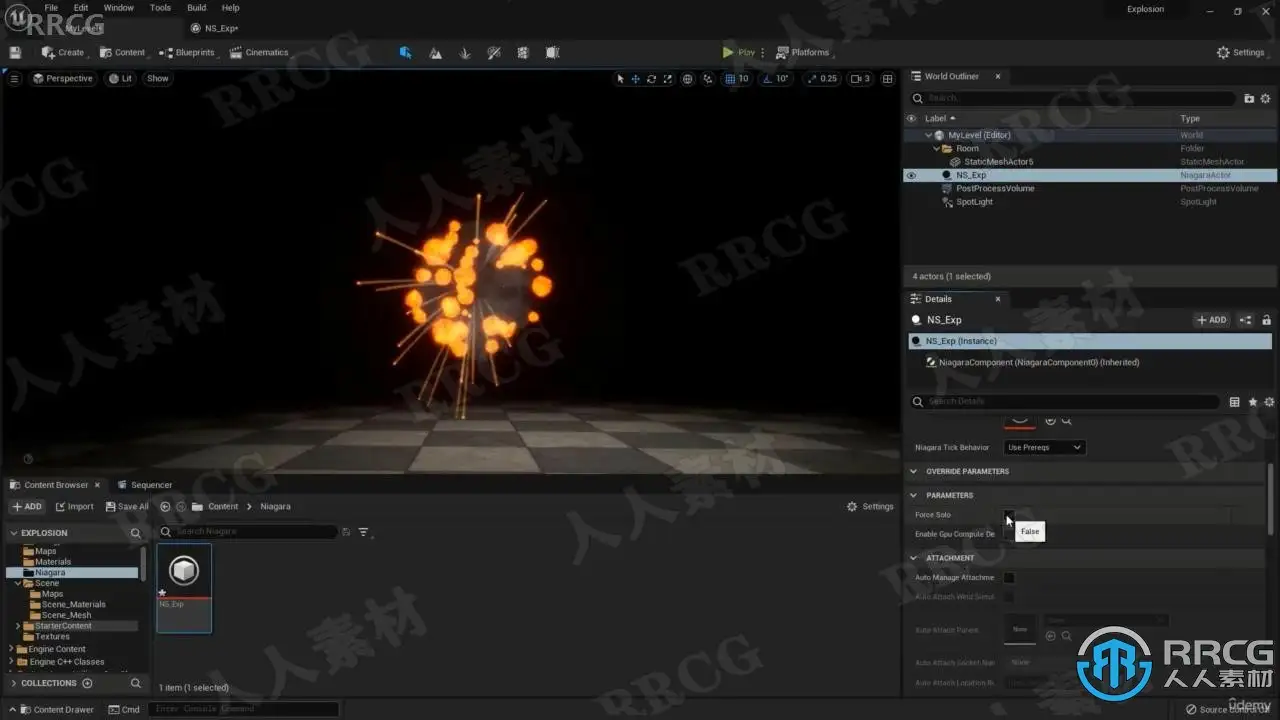
Task: Choose the viewport Rotate gizmo tool
Action: [x=651, y=79]
